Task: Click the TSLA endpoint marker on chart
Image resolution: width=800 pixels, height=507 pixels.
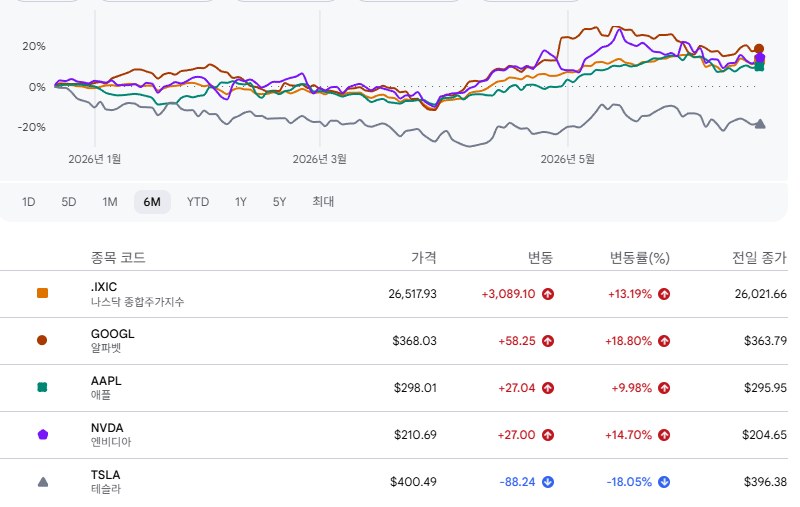Action: tap(760, 123)
